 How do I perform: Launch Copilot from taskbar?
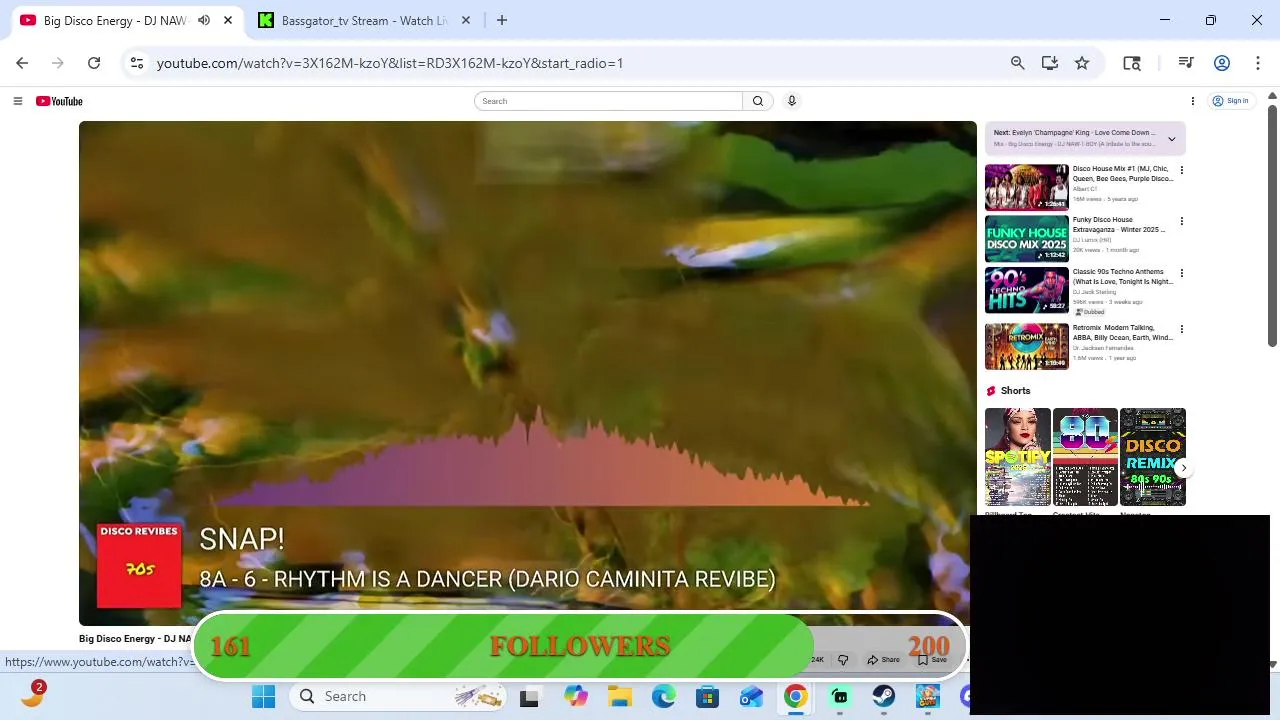(x=575, y=696)
